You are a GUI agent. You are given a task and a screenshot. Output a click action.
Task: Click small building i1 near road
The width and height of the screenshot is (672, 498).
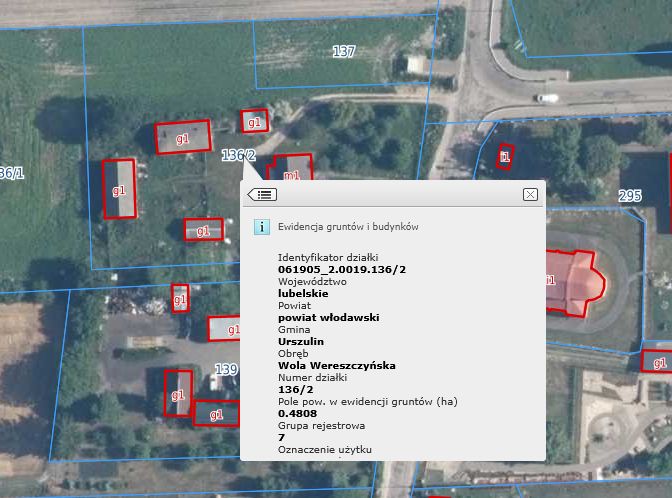coord(505,156)
